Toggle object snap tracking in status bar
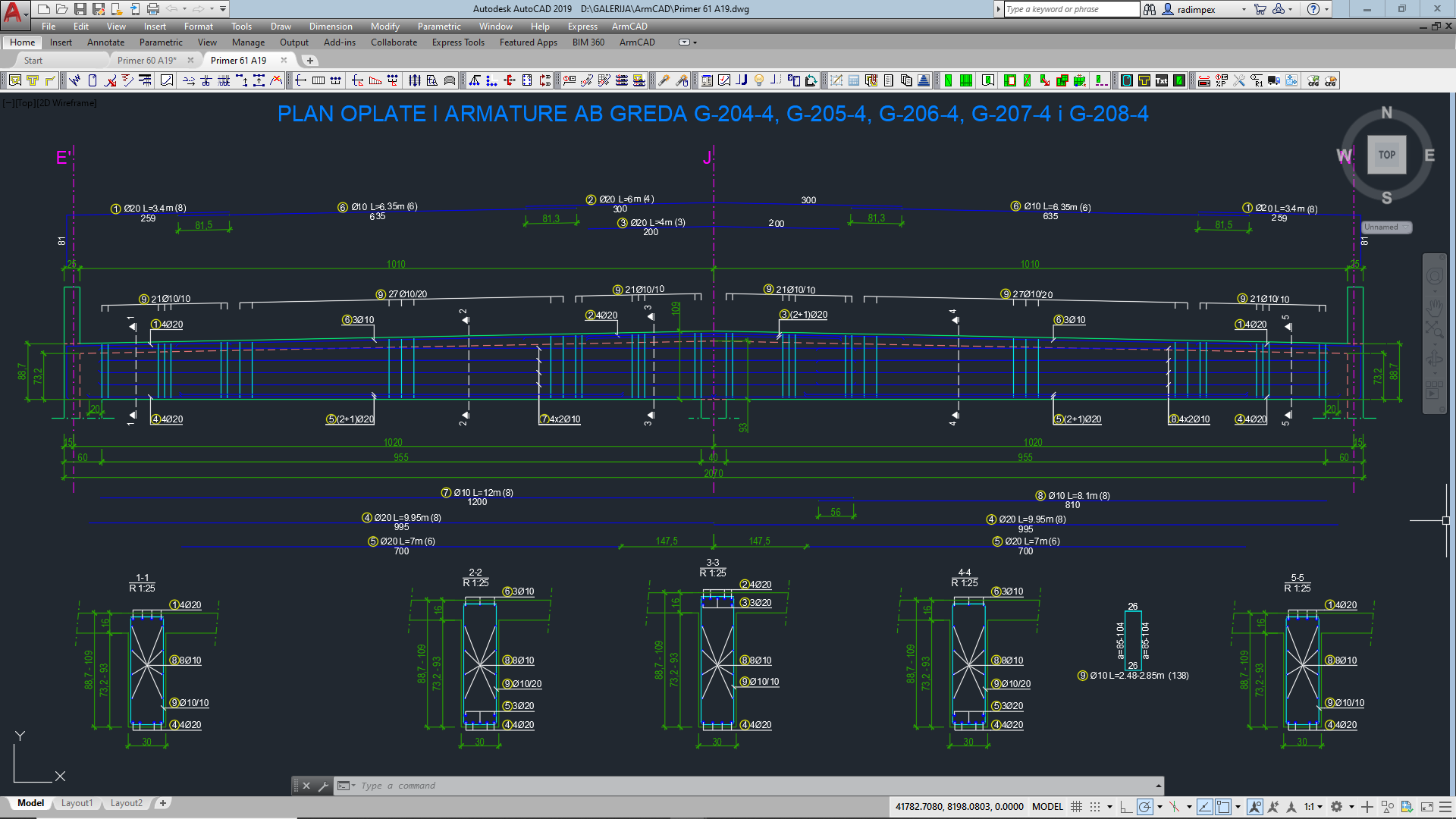This screenshot has width=1456, height=819. [x=1205, y=807]
